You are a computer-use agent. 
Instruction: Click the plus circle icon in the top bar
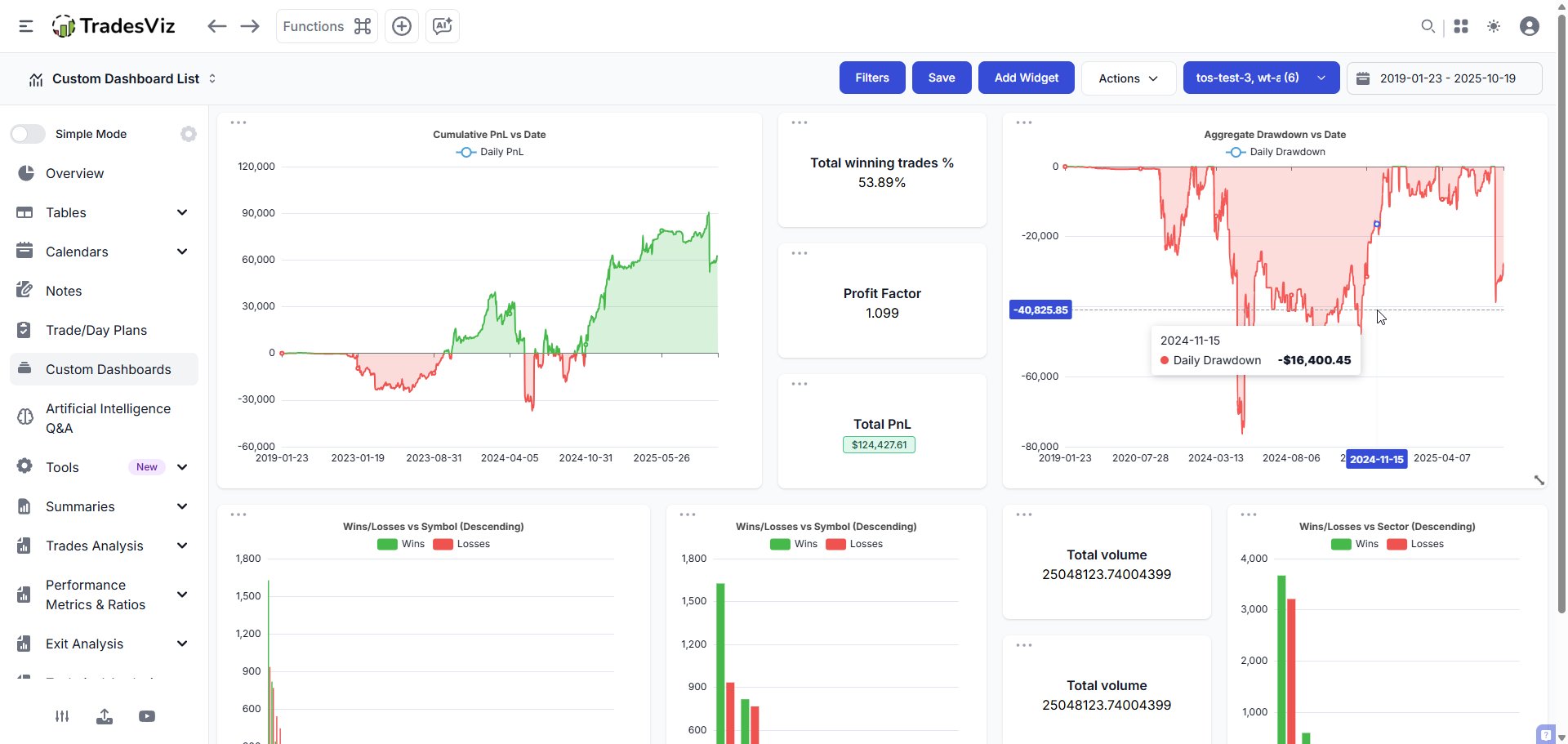tap(402, 26)
